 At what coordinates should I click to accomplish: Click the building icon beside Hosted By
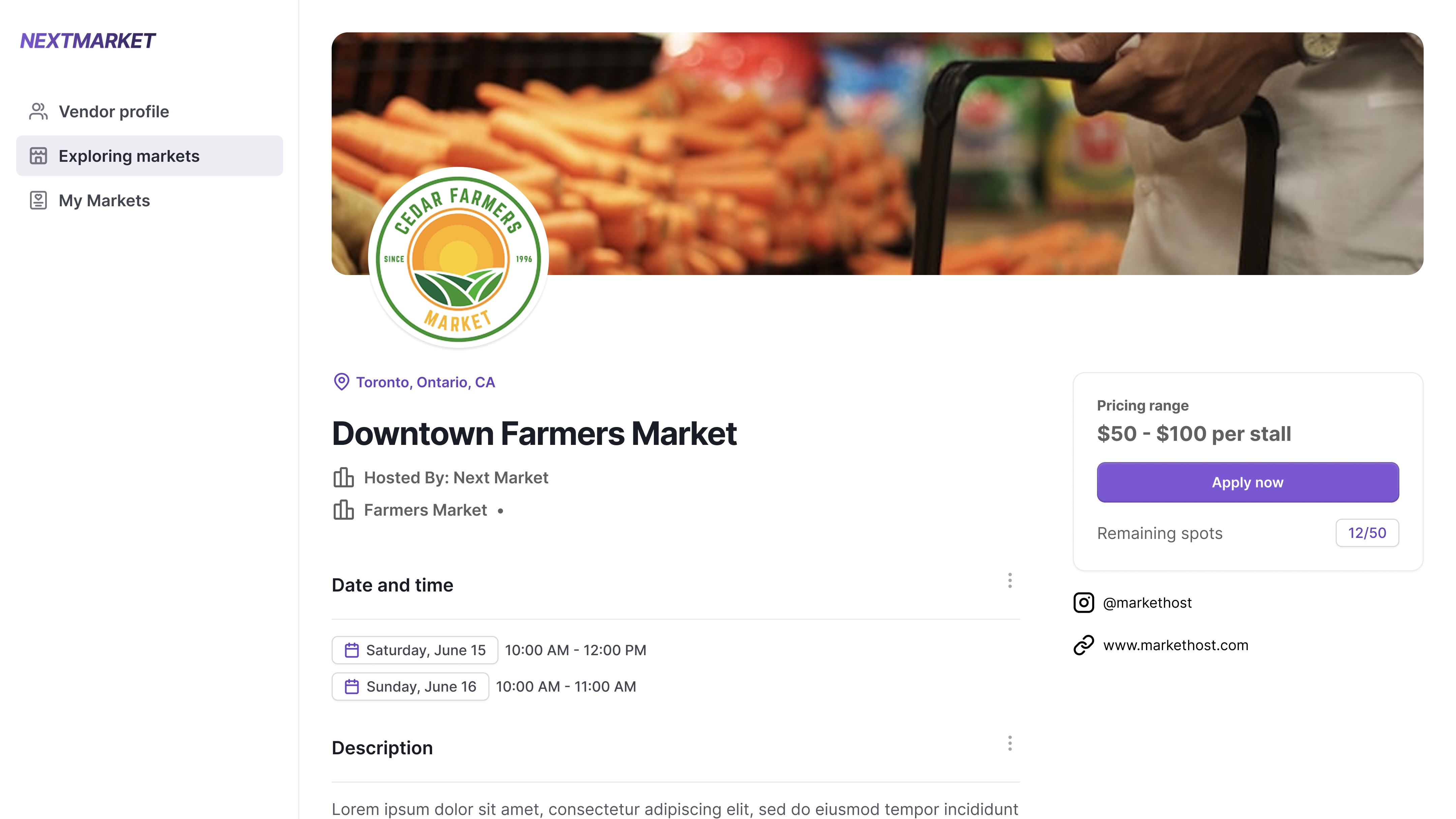[x=344, y=477]
